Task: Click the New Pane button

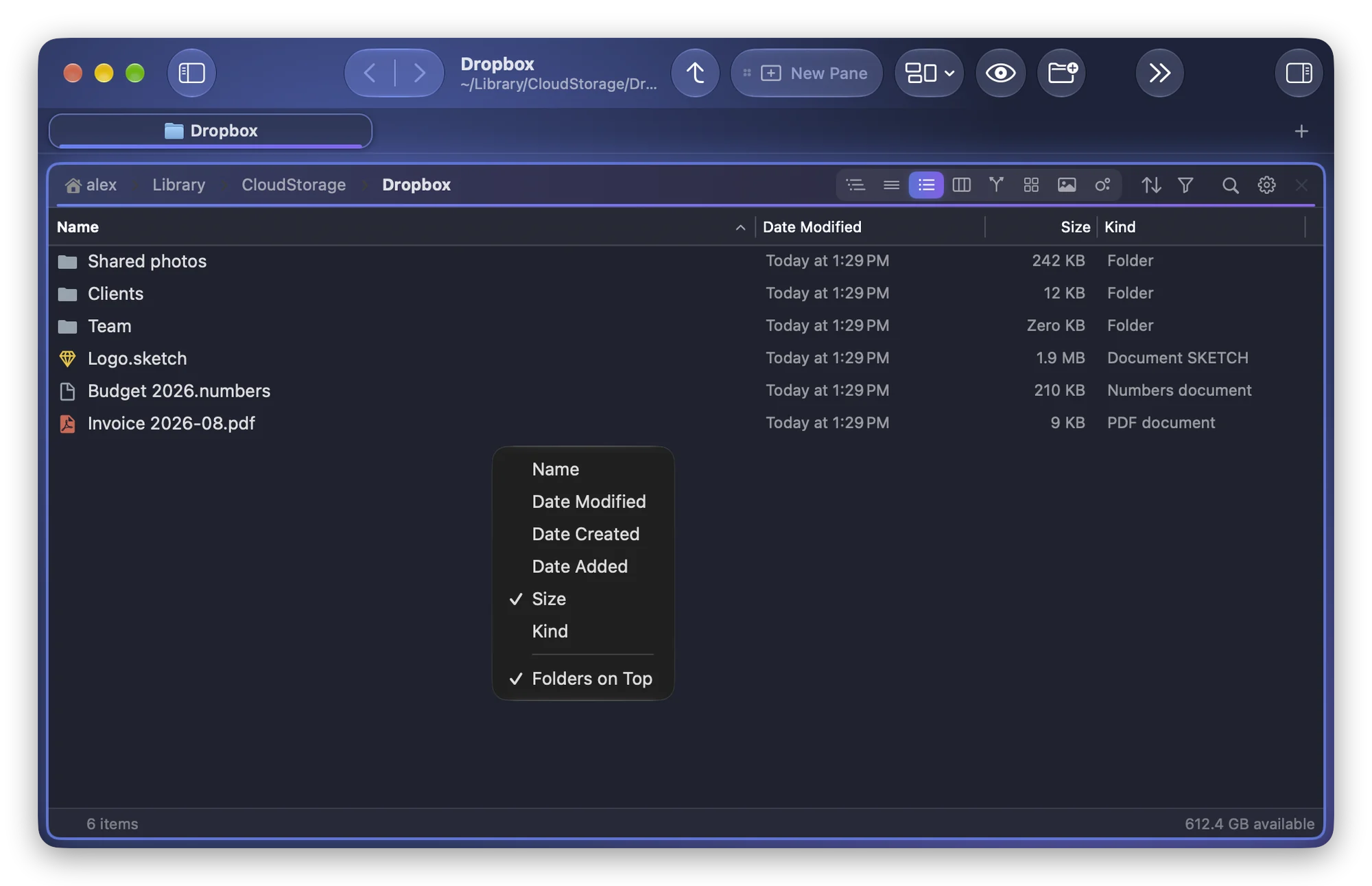Action: (x=806, y=73)
